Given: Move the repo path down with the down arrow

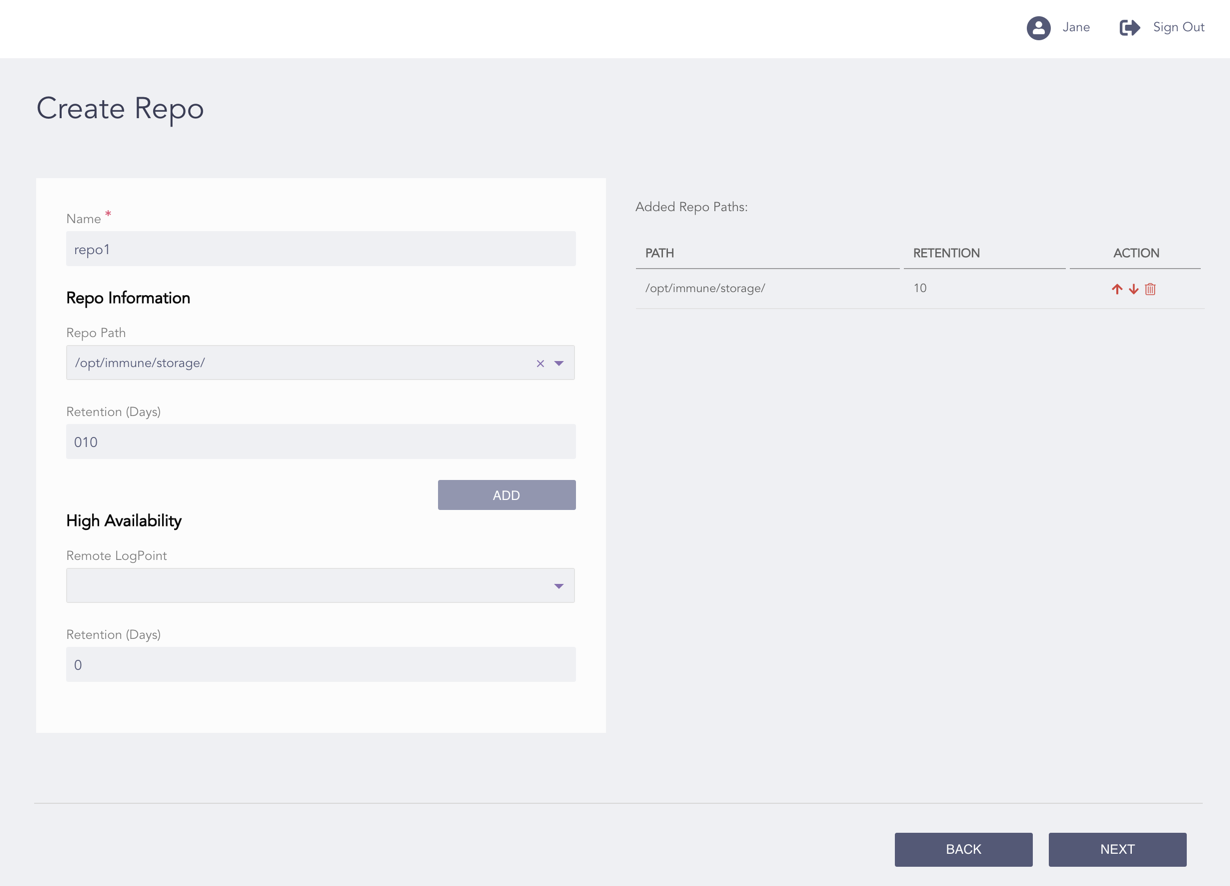Looking at the screenshot, I should (1134, 289).
